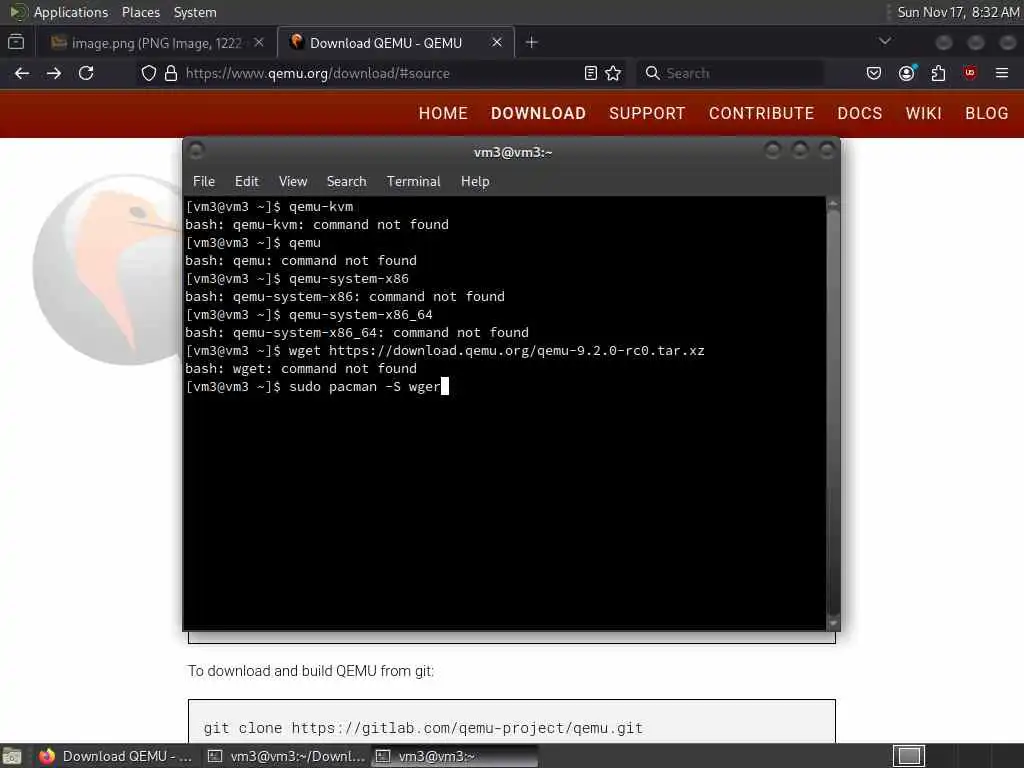Click the terminal window menu icon in titlebar
The width and height of the screenshot is (1024, 768).
(196, 152)
